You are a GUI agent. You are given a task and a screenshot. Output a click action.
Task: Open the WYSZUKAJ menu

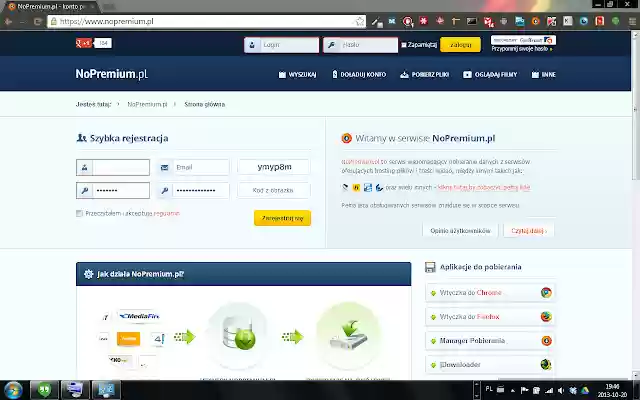298,74
